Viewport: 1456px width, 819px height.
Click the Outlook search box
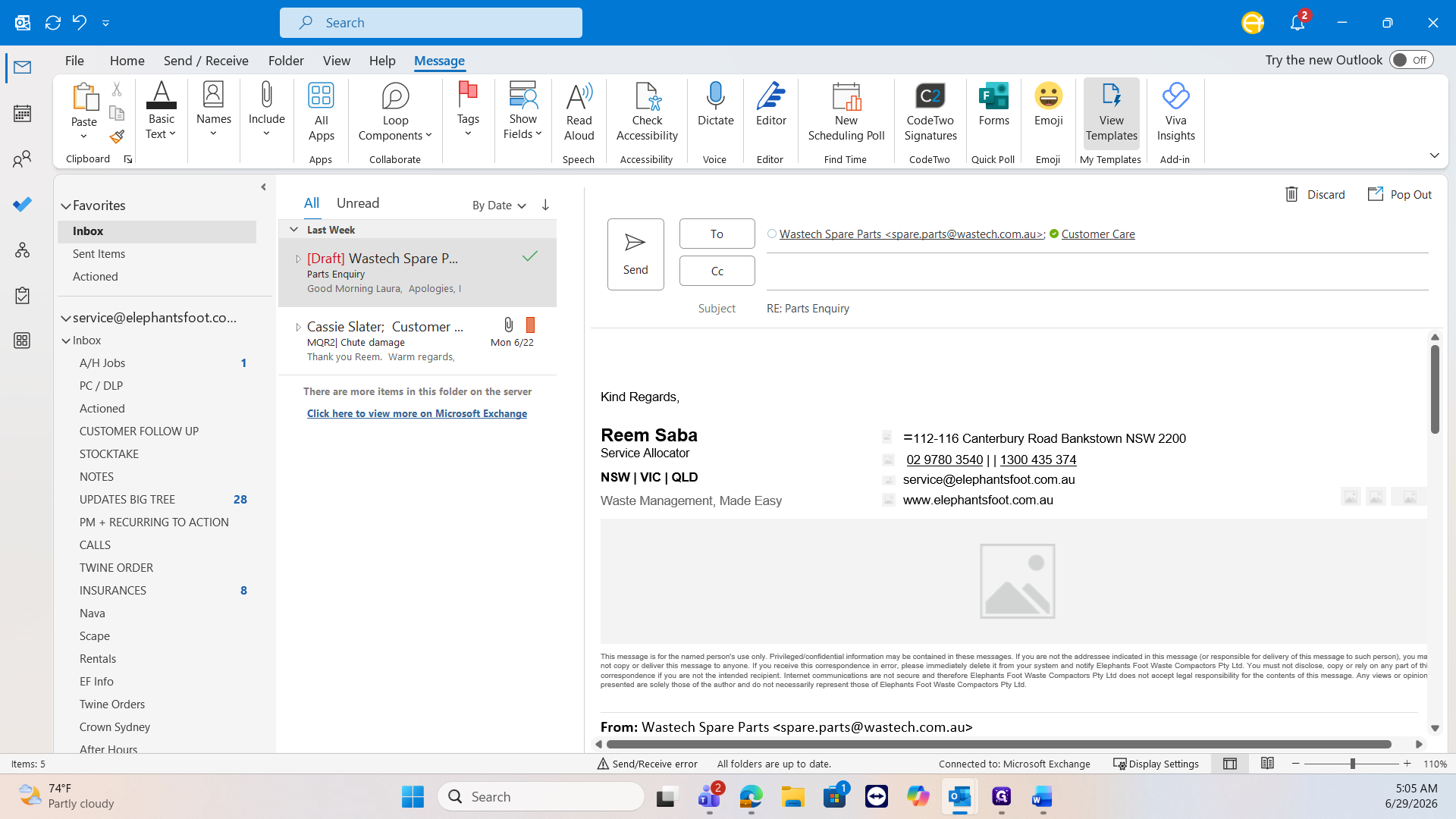coord(431,23)
